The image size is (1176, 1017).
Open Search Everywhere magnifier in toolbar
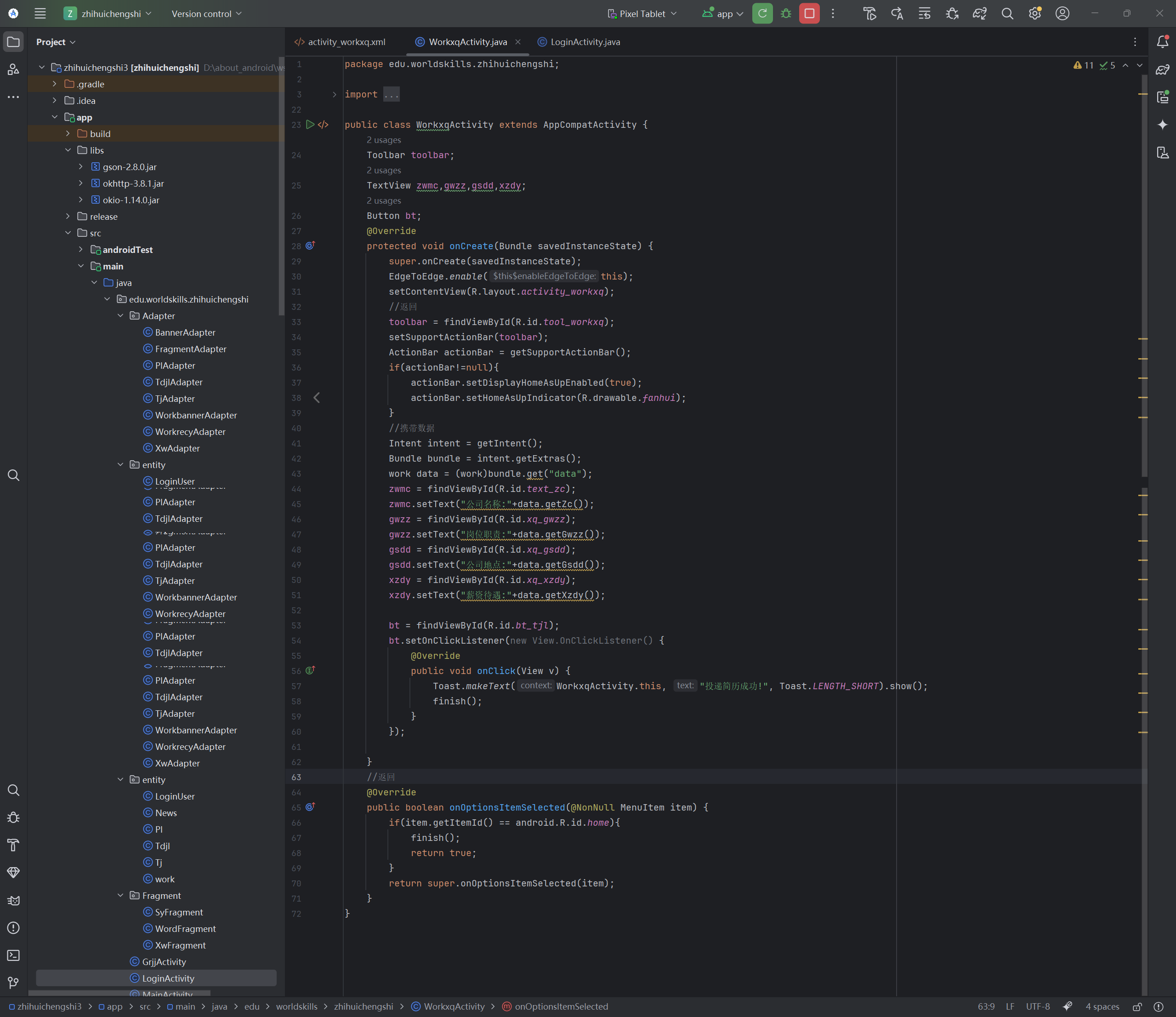1007,14
